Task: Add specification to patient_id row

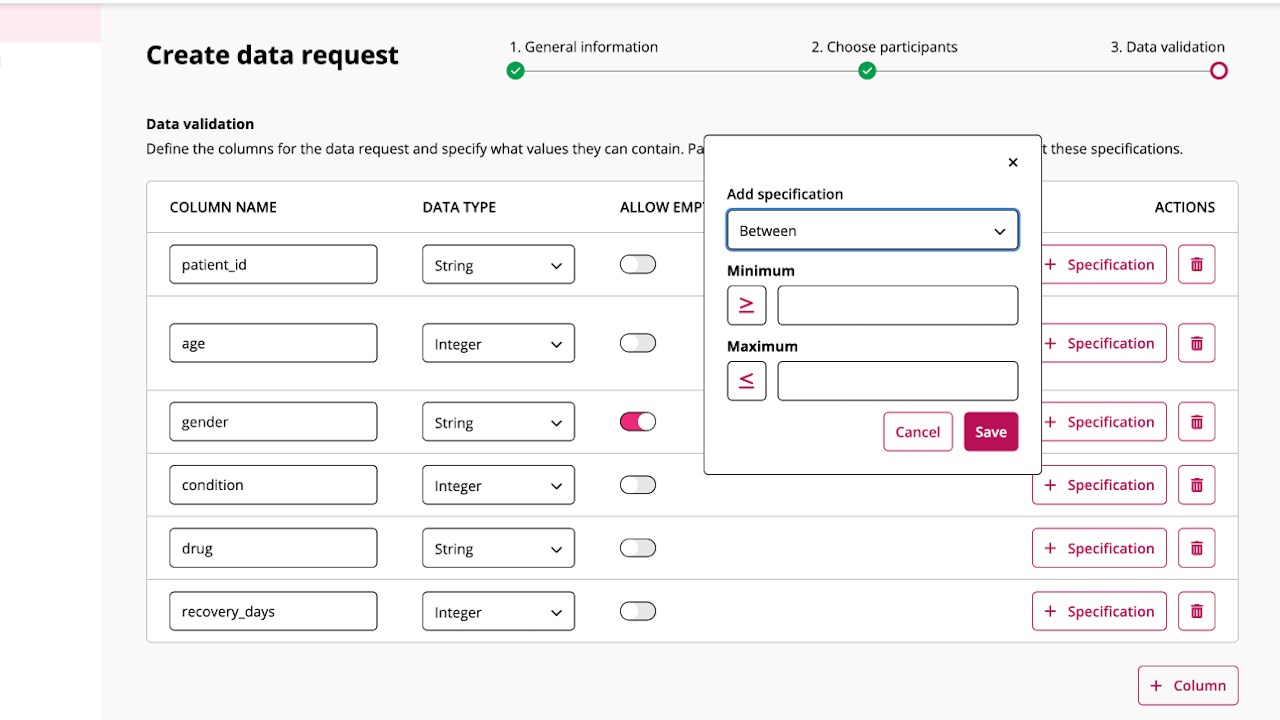Action: (x=1103, y=265)
